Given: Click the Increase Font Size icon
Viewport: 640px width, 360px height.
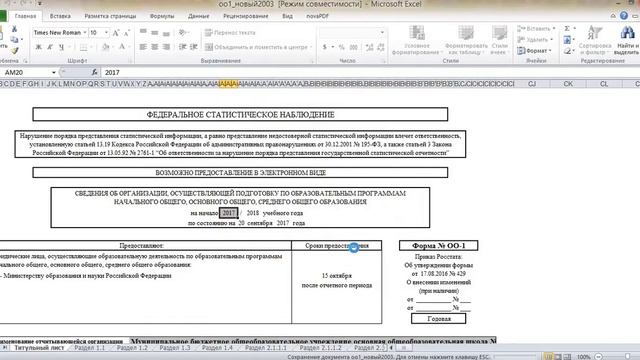Looking at the screenshot, I should pyautogui.click(x=116, y=33).
